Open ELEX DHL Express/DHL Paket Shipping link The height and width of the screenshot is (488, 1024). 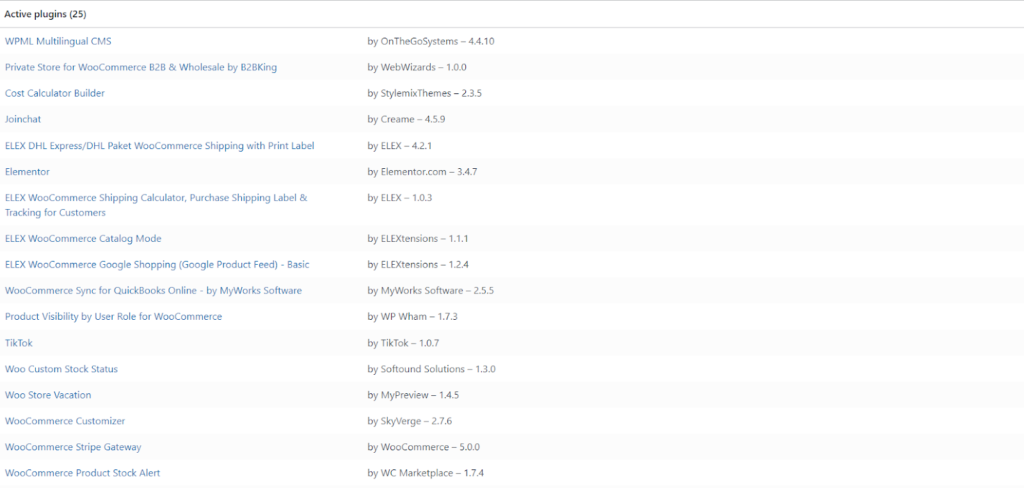click(159, 145)
